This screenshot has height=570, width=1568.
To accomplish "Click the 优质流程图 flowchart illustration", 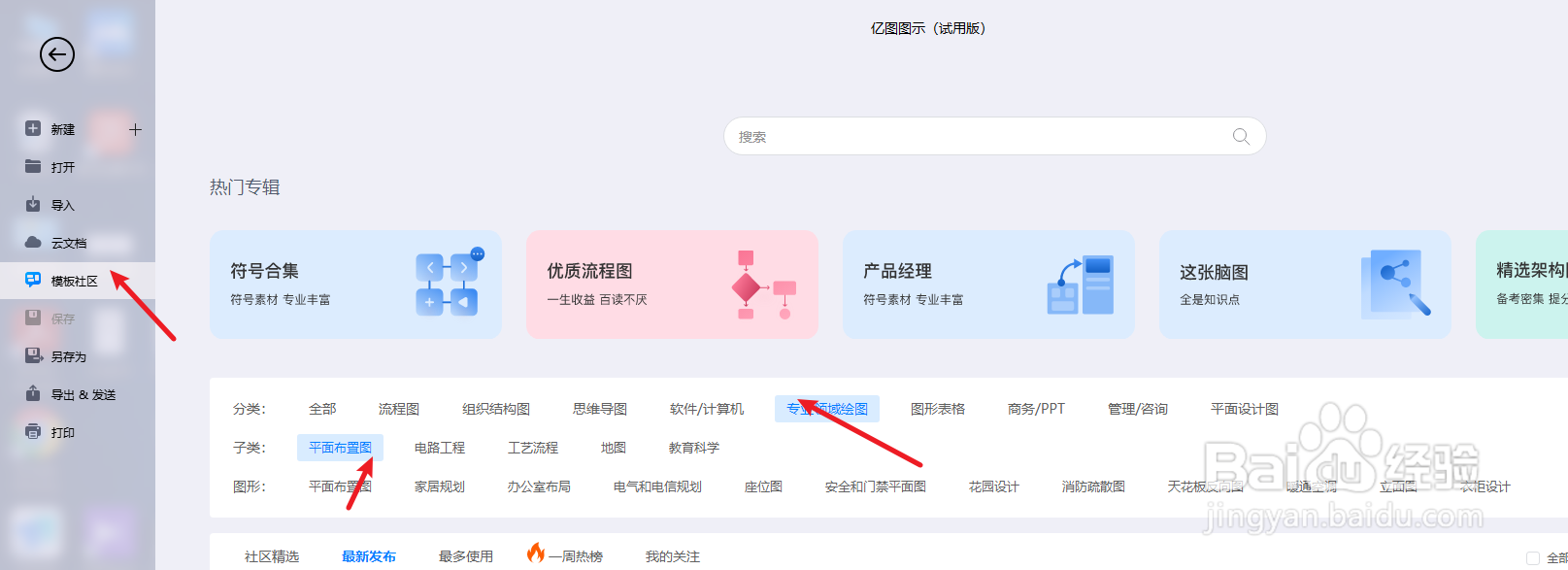I will pyautogui.click(x=763, y=285).
